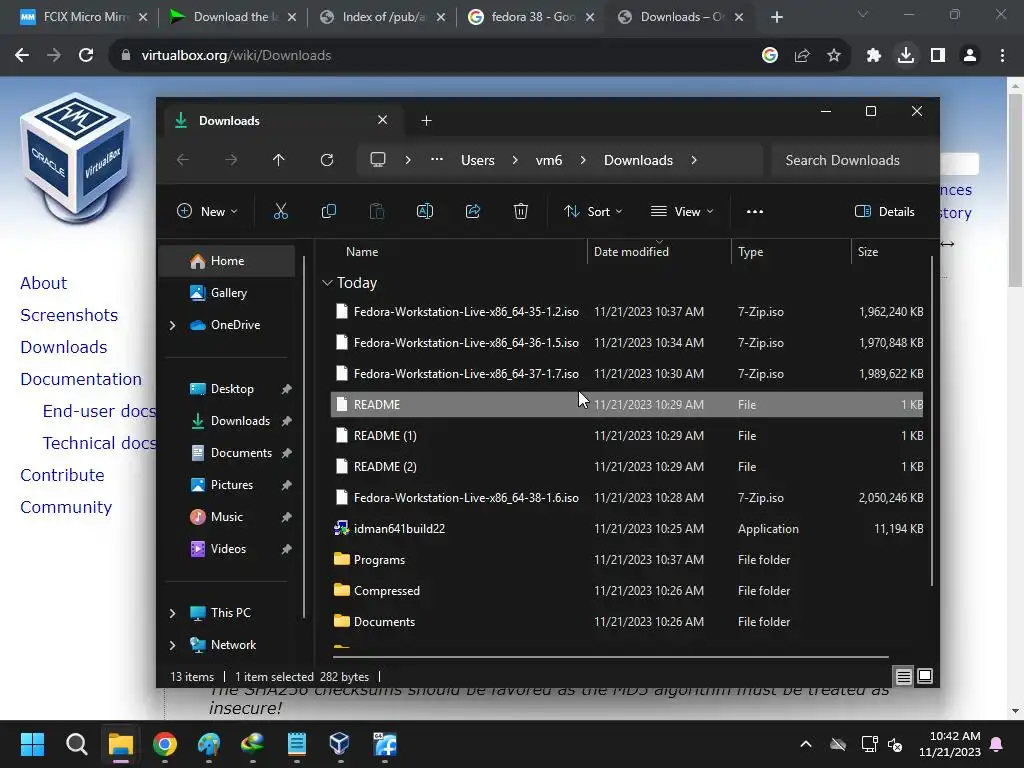
Task: Open Chrome downloads tray icon
Action: pos(906,56)
